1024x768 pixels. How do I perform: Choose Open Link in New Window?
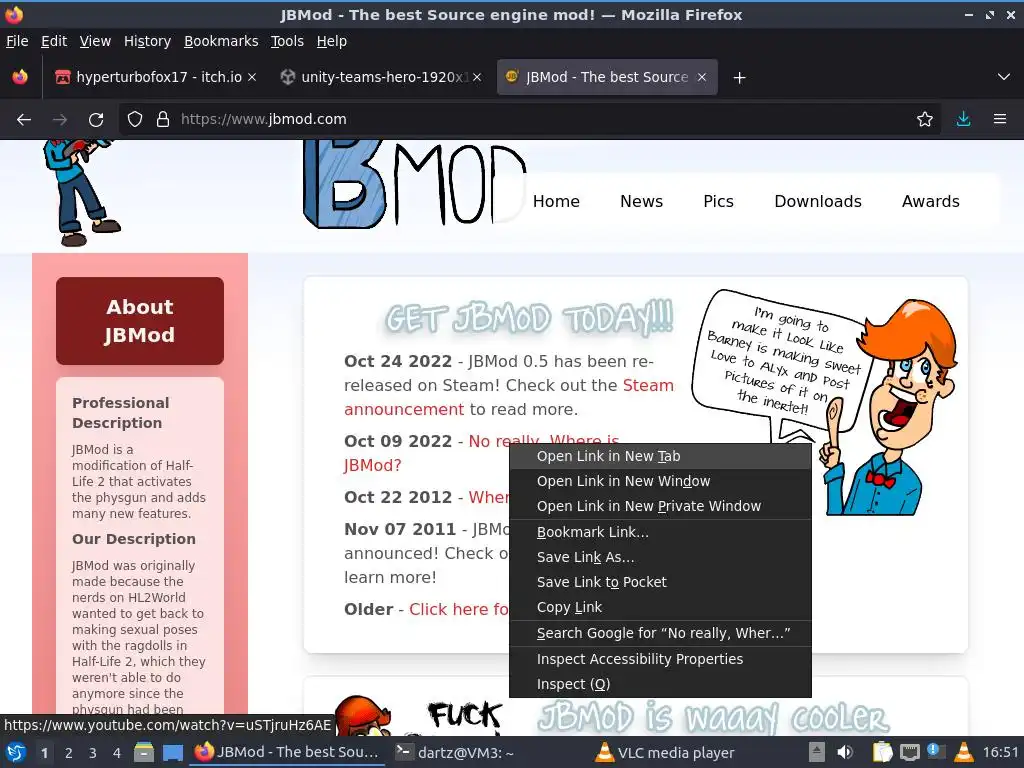(660, 481)
